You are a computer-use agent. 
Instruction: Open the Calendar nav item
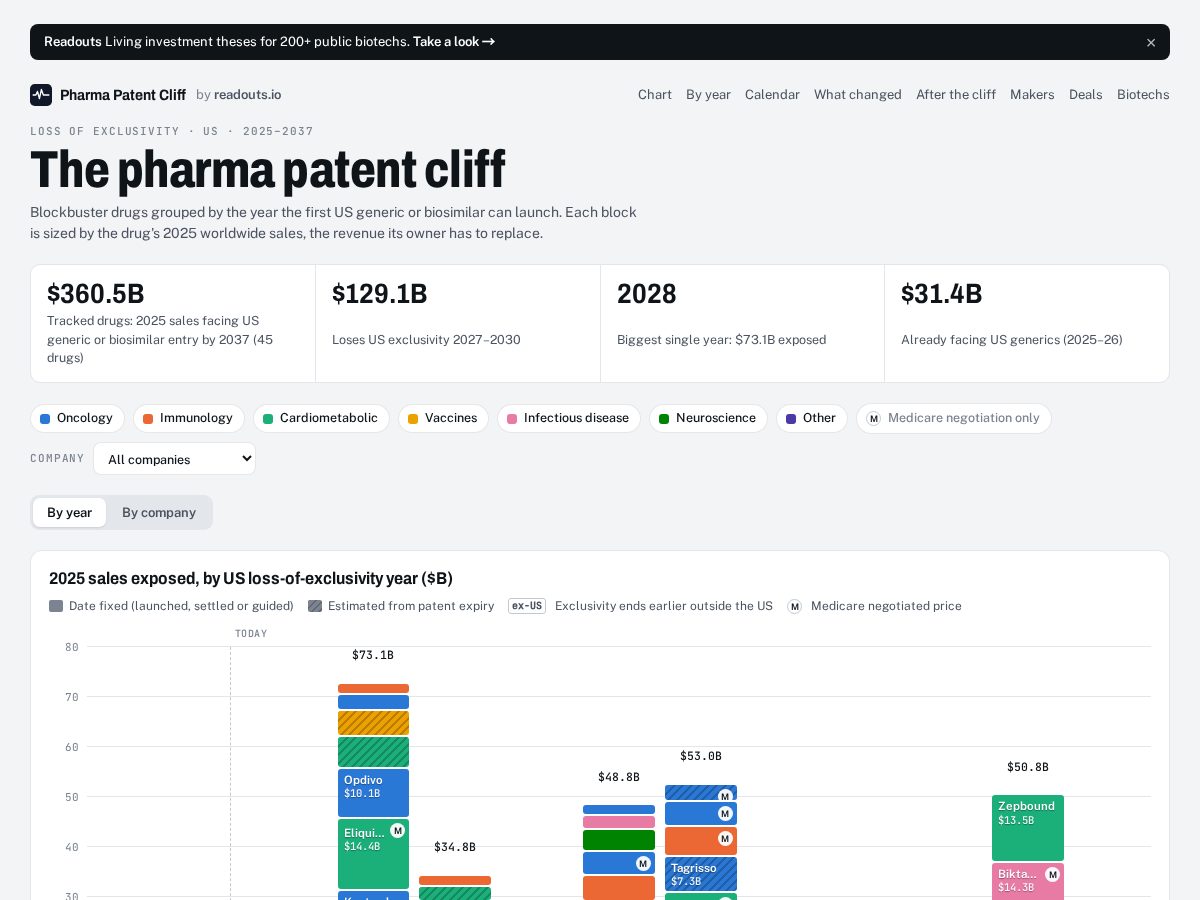(772, 95)
